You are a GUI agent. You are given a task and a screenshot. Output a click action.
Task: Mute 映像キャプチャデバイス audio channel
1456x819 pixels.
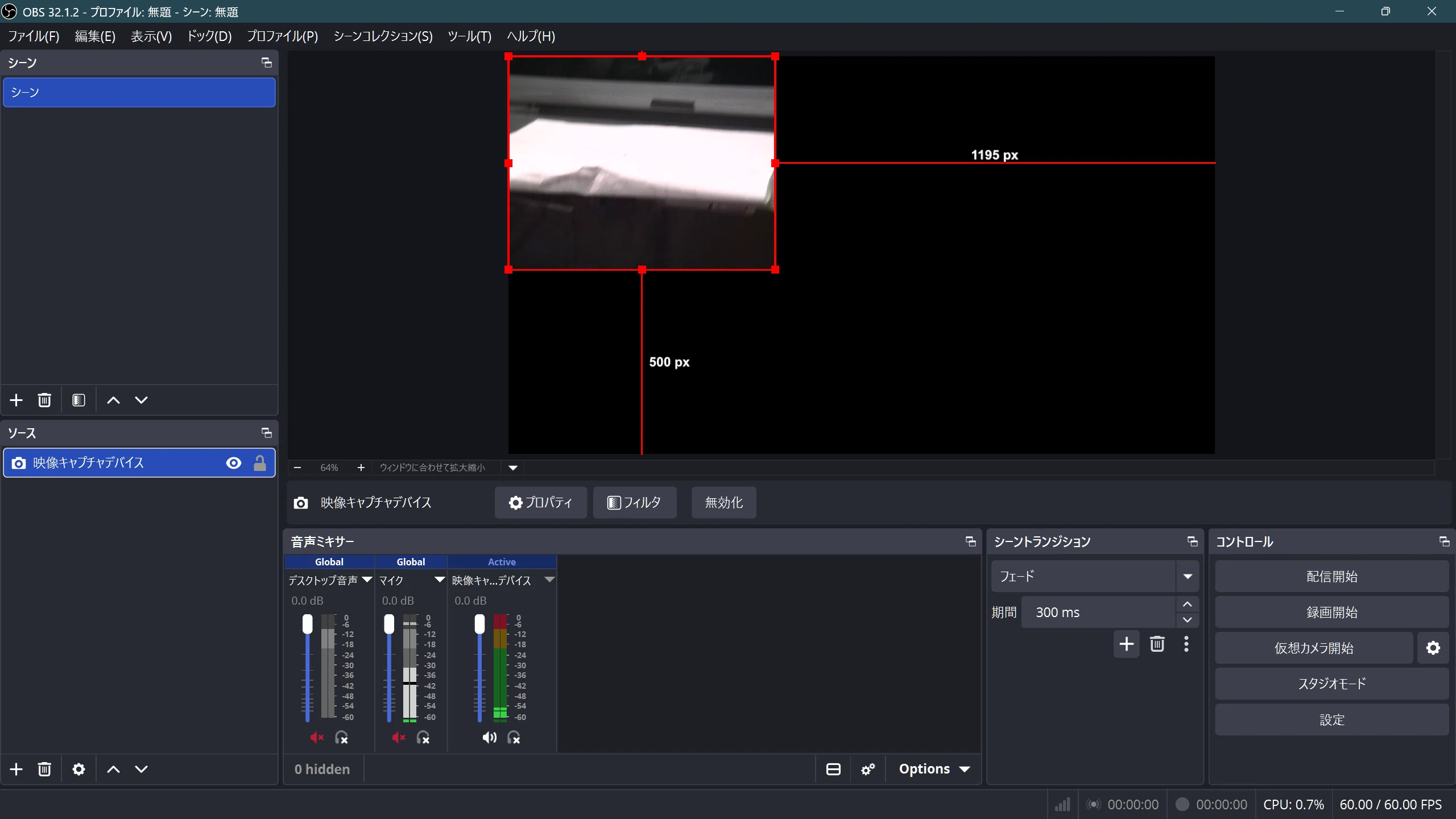(x=489, y=738)
